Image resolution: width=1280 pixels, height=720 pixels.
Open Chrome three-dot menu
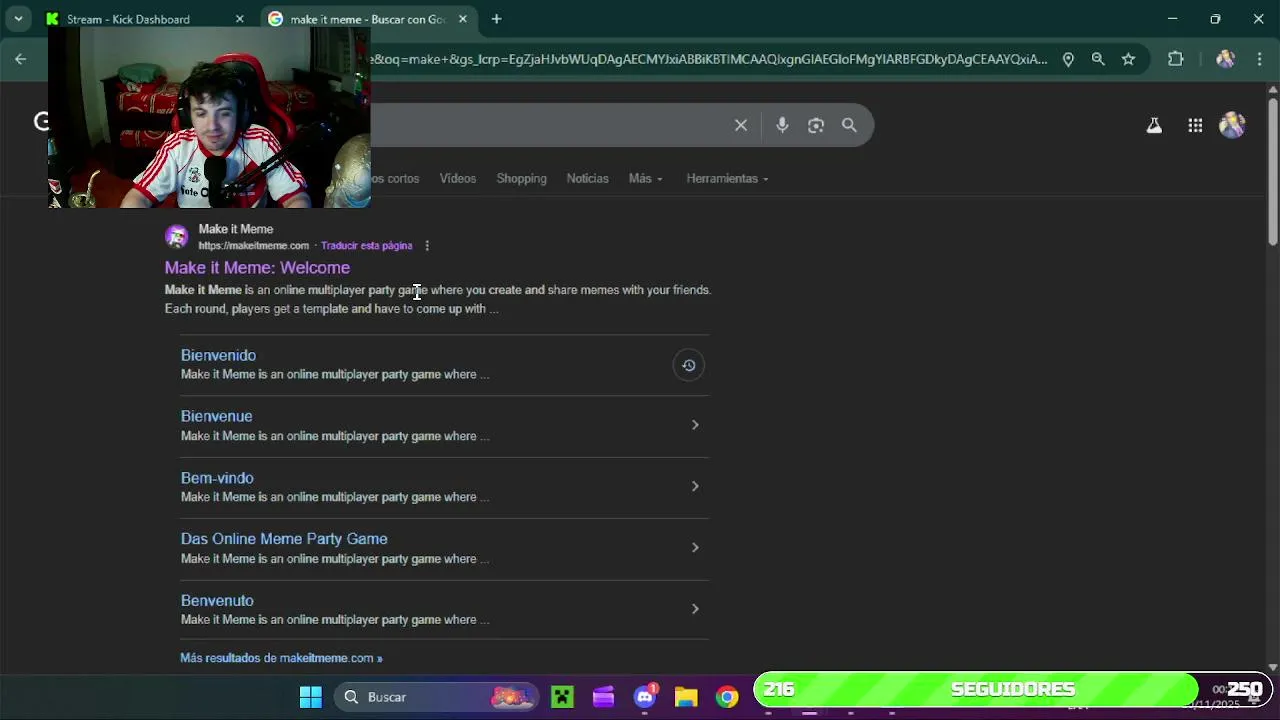tap(1259, 59)
